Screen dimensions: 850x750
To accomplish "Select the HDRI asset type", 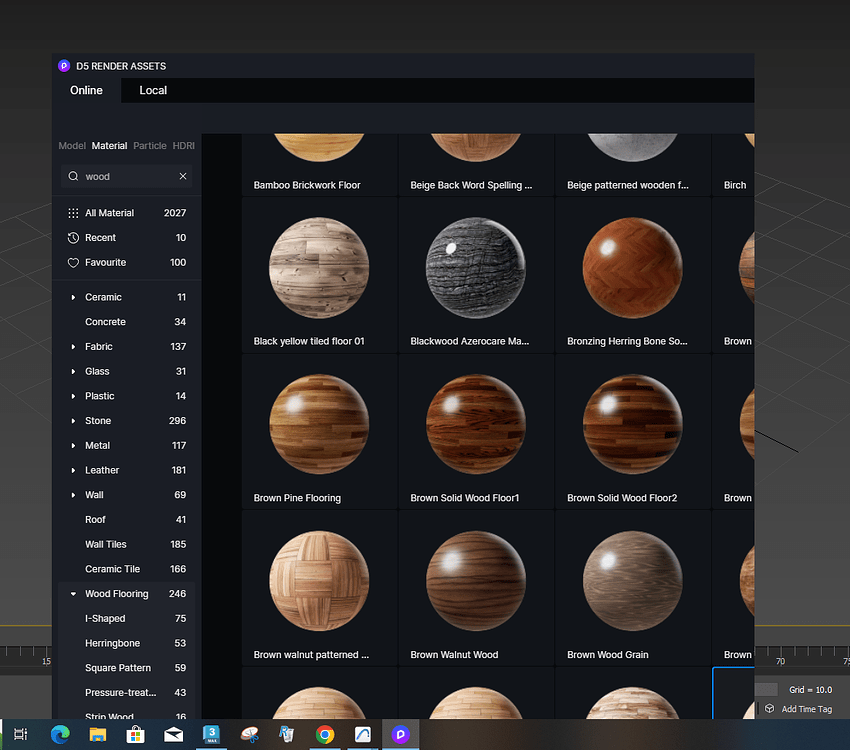I will (x=183, y=146).
